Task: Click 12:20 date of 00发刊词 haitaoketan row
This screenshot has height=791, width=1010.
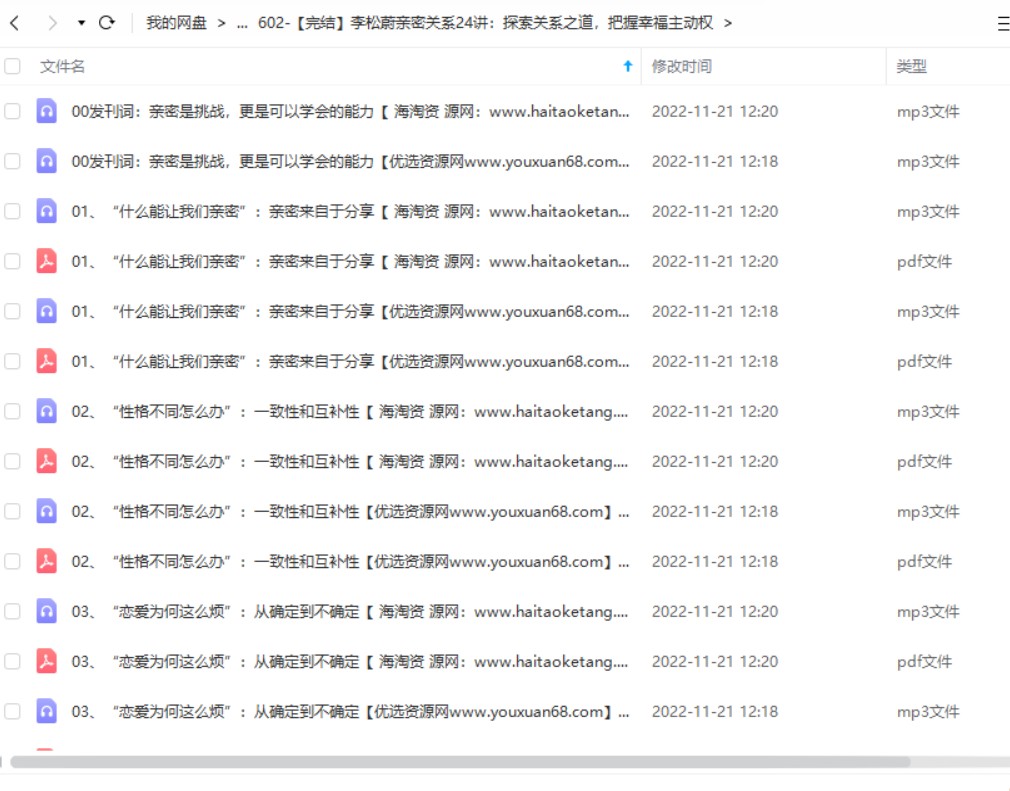Action: tap(715, 111)
